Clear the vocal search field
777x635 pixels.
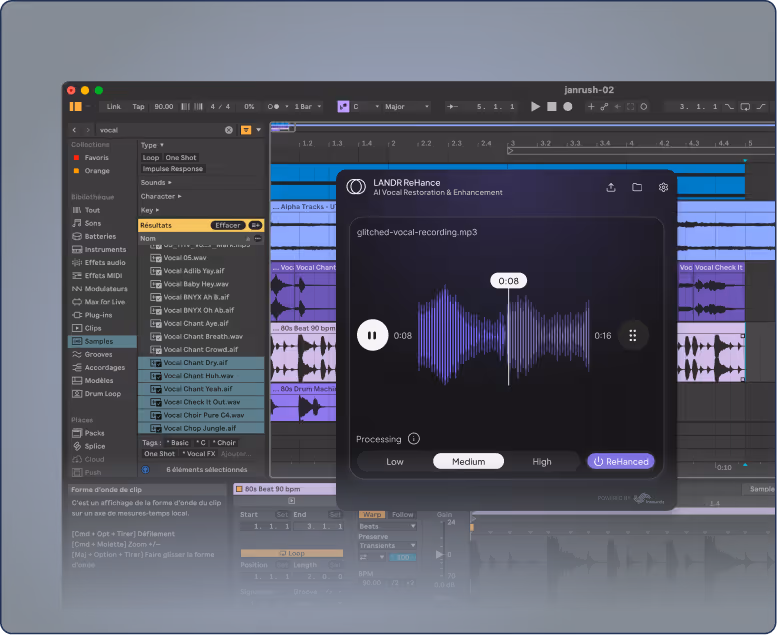(229, 130)
